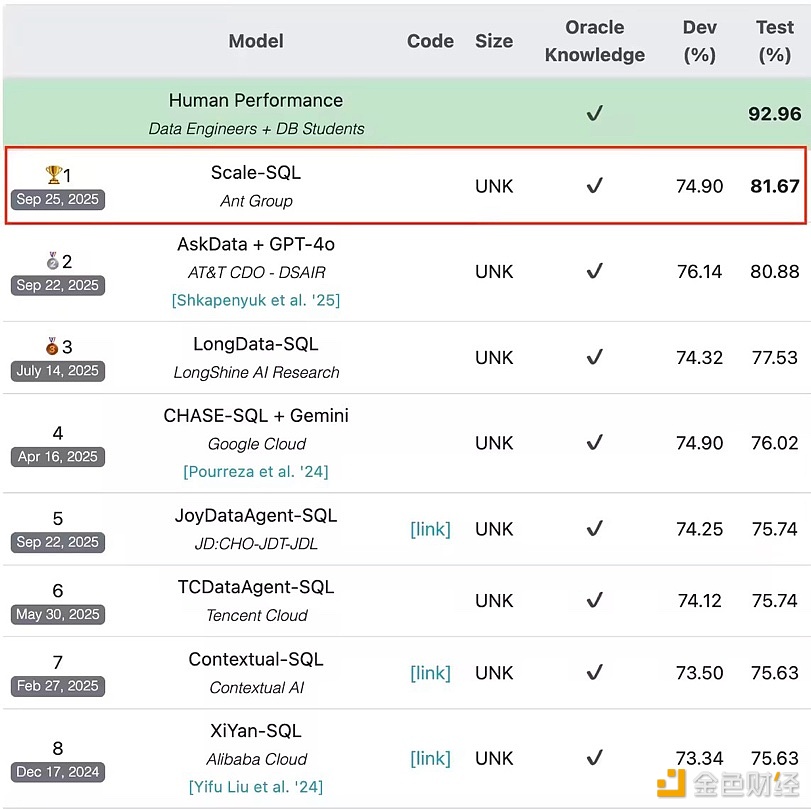Click the Dev (%) column header
Screen dimensions: 811x809
click(699, 41)
